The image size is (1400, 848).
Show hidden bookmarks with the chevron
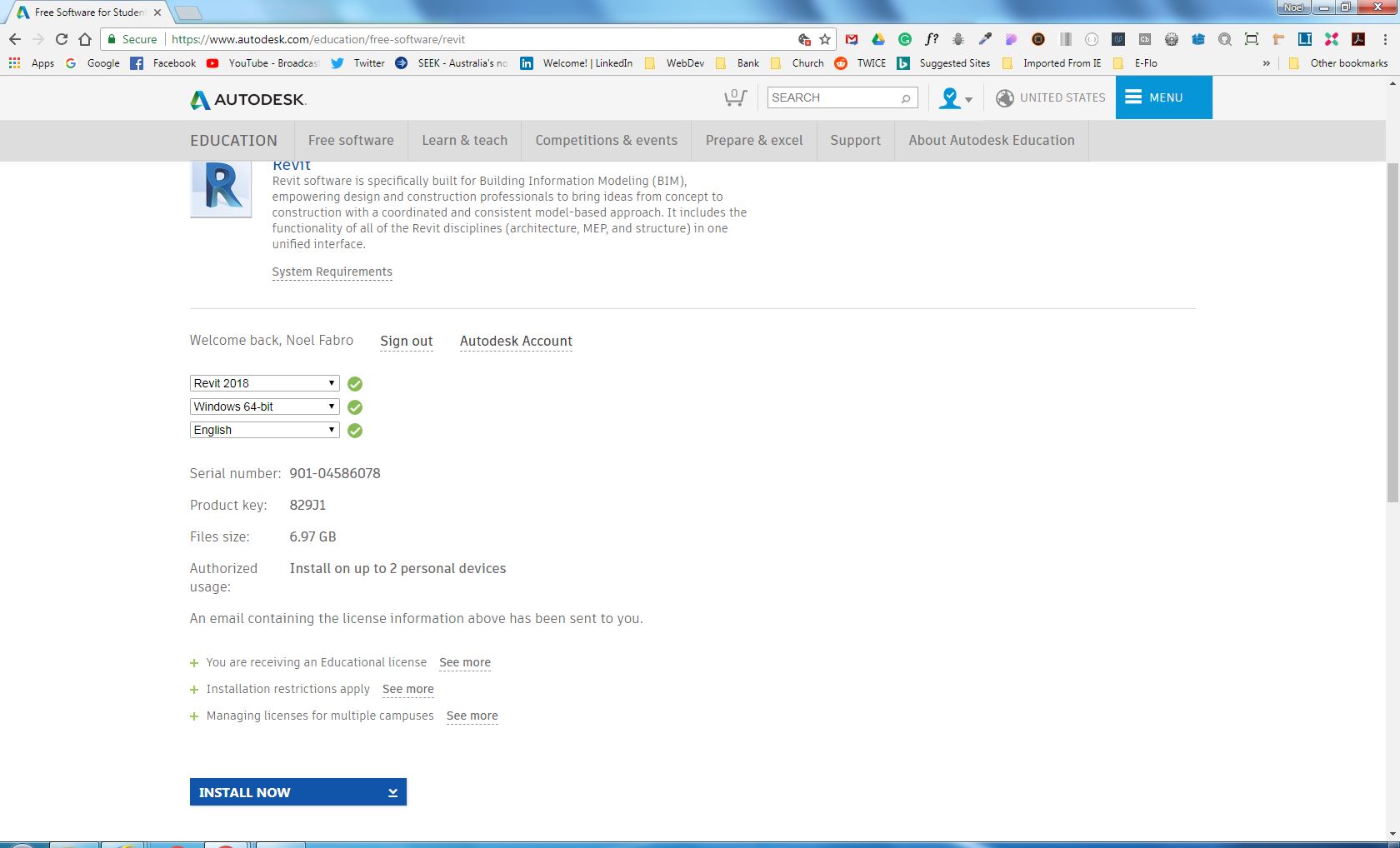[1267, 63]
